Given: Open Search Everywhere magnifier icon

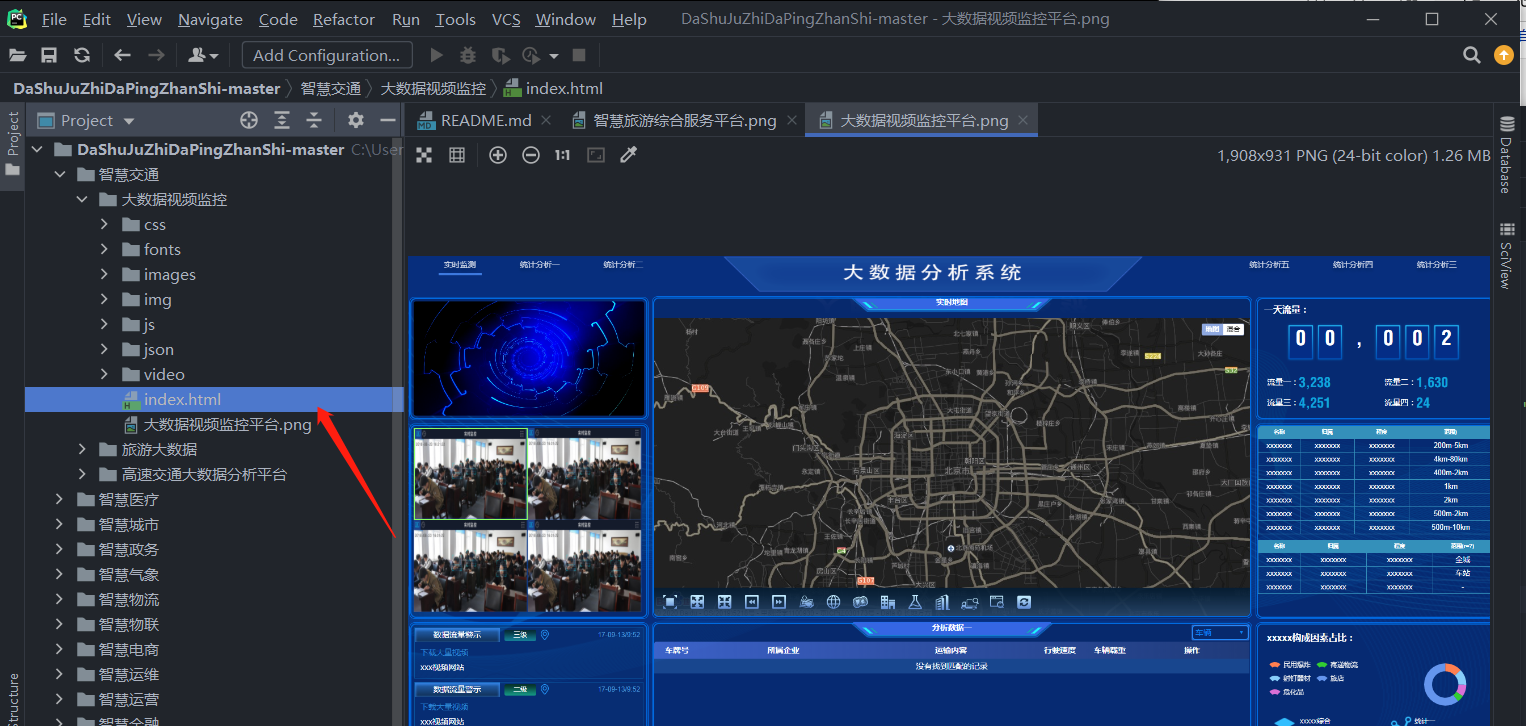Looking at the screenshot, I should pyautogui.click(x=1472, y=56).
